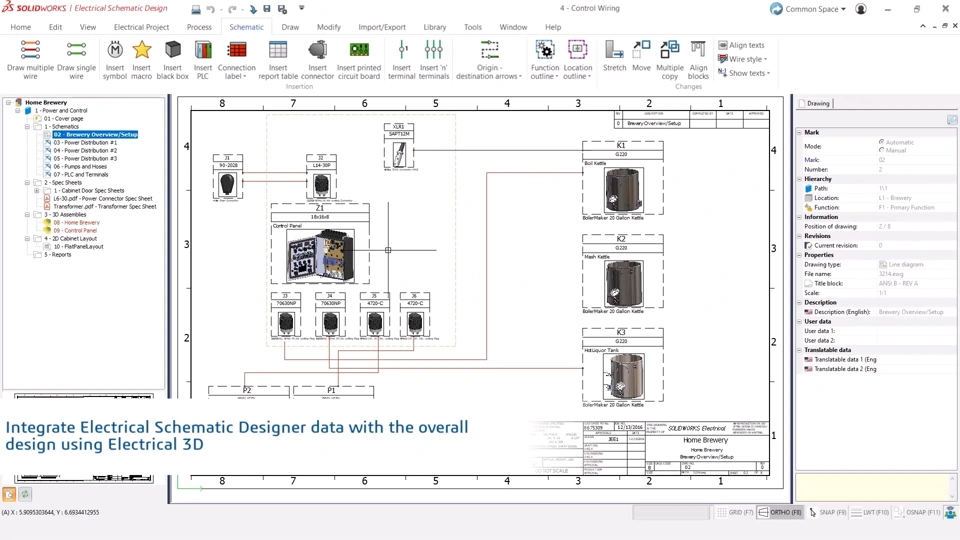Click the refresh icon below the project tree
960x540 pixels.
tap(25, 493)
